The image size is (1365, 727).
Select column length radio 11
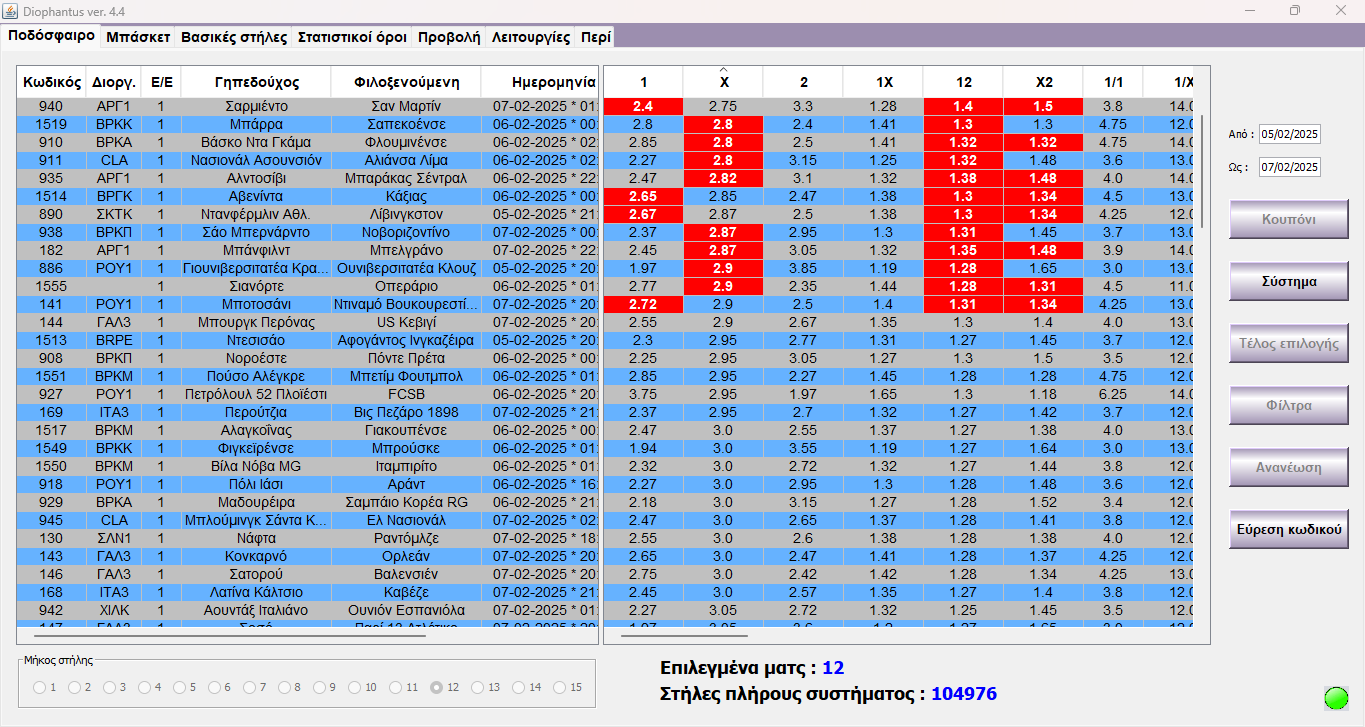(x=396, y=687)
